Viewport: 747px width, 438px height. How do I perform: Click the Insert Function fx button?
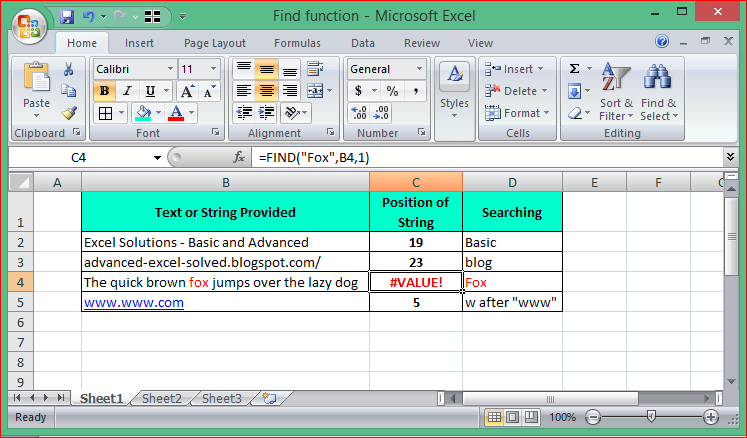[x=239, y=157]
